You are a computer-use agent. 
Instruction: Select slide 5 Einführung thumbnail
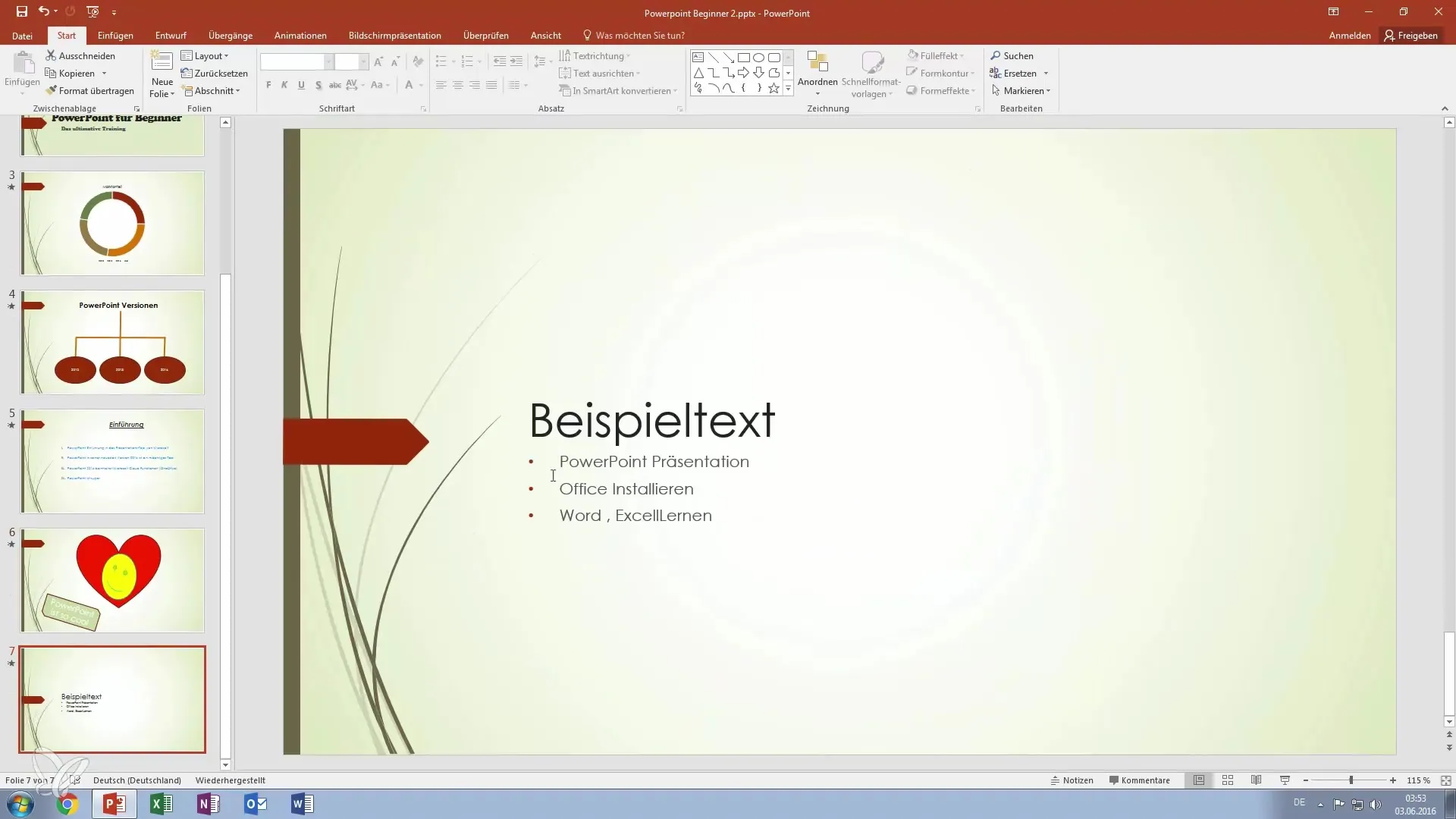[x=112, y=461]
